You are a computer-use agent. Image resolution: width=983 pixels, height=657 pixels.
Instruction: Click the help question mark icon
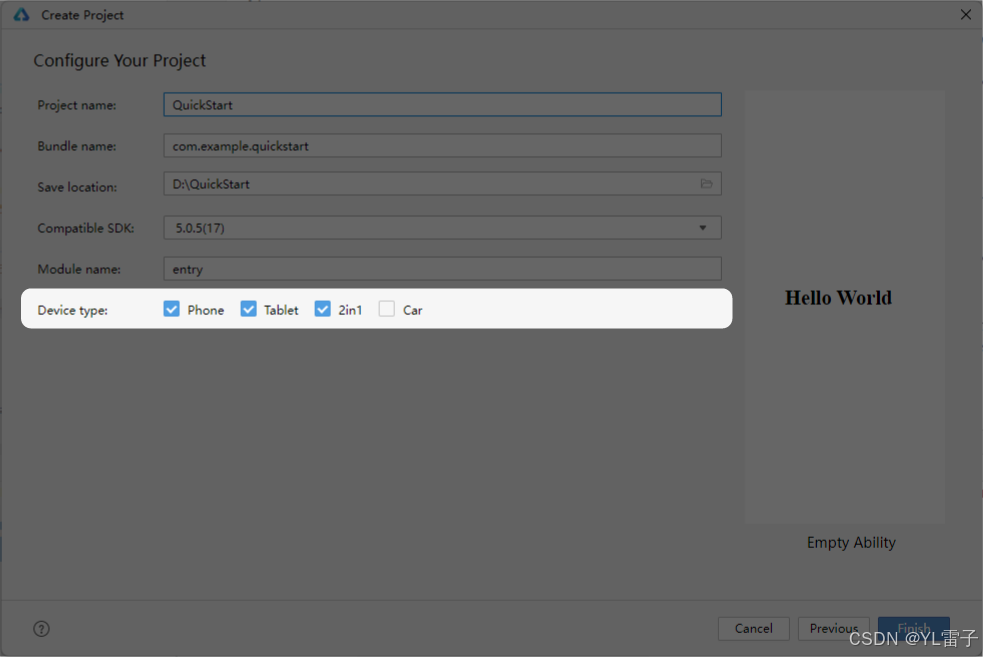point(41,629)
